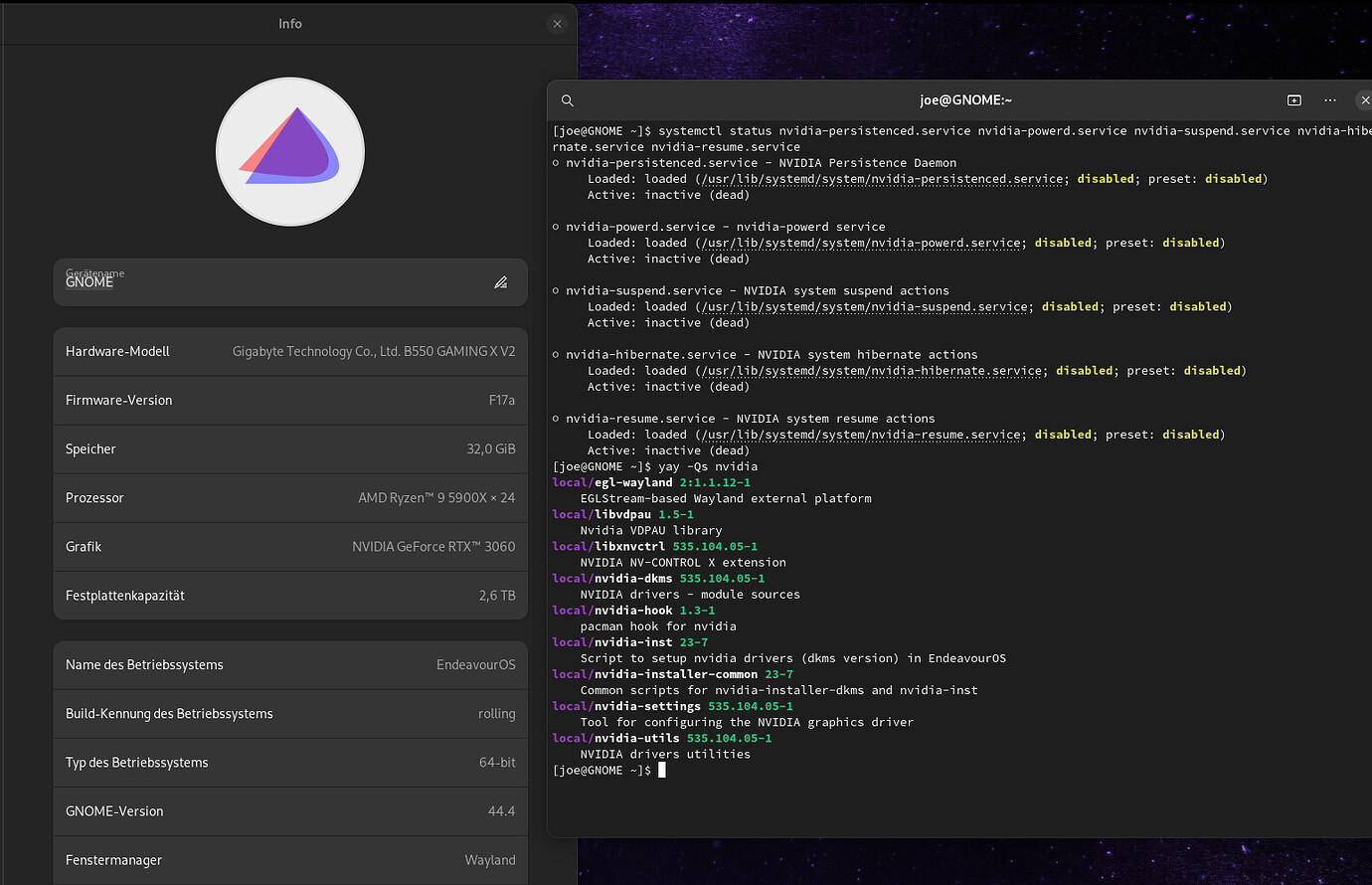Image resolution: width=1372 pixels, height=885 pixels.
Task: Select the Speicher row showing 32,0 GiB
Action: click(289, 448)
